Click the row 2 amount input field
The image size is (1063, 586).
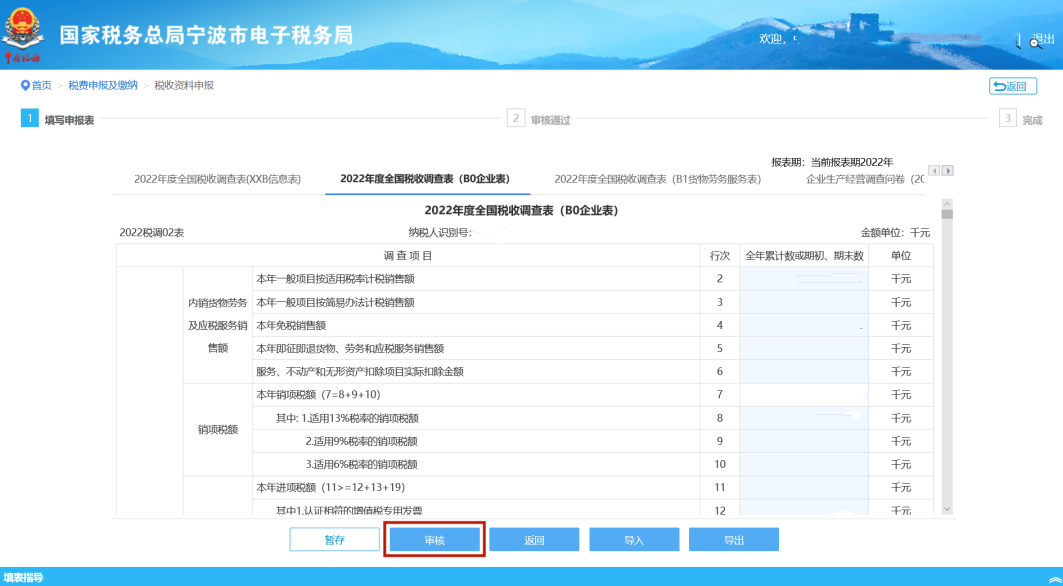(804, 279)
